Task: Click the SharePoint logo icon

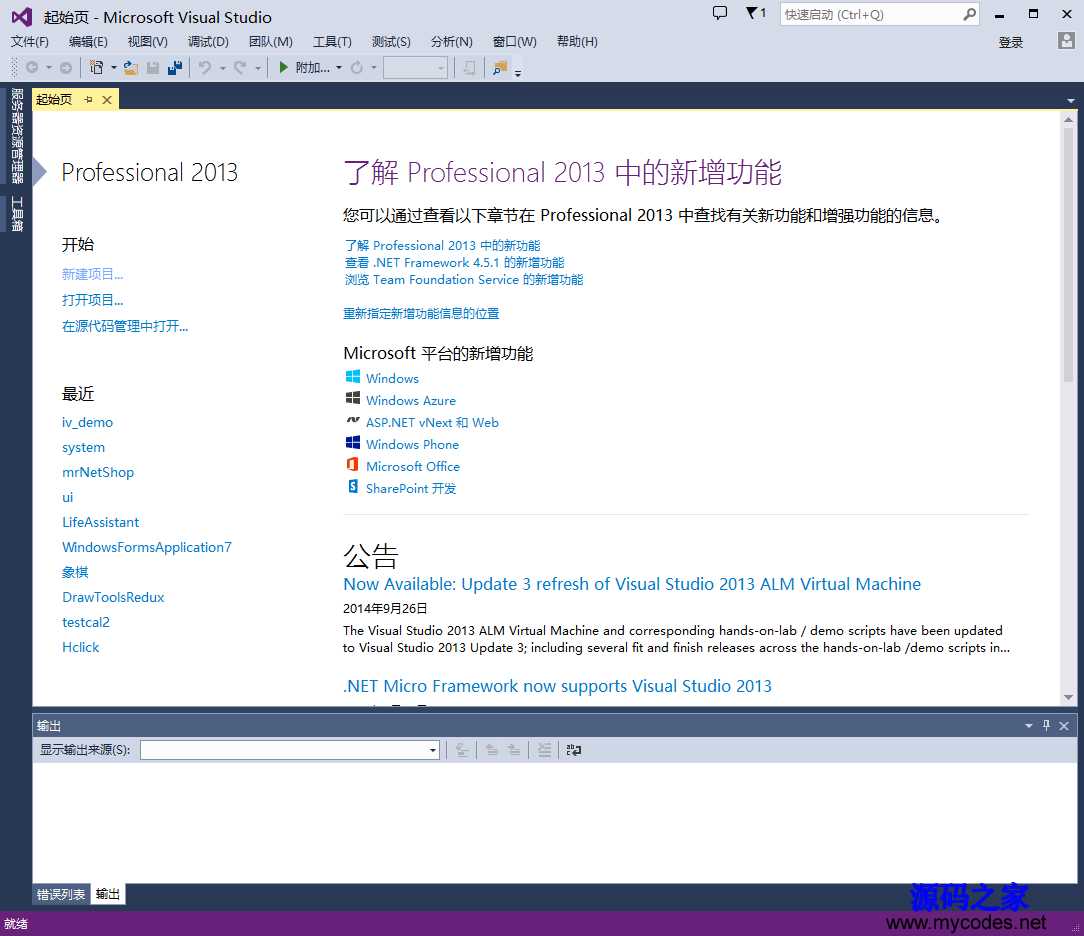Action: [x=353, y=487]
